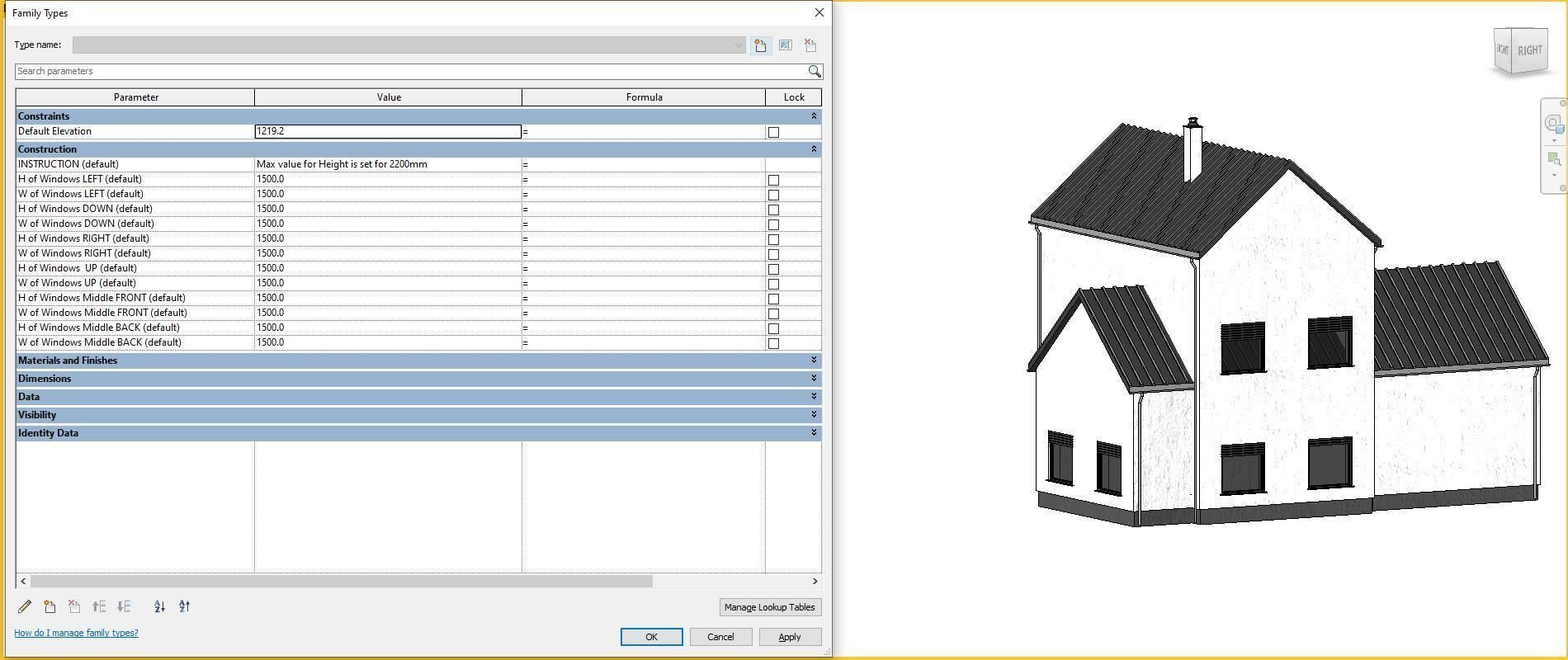Open 'How do I manage family types?' link

coord(76,633)
